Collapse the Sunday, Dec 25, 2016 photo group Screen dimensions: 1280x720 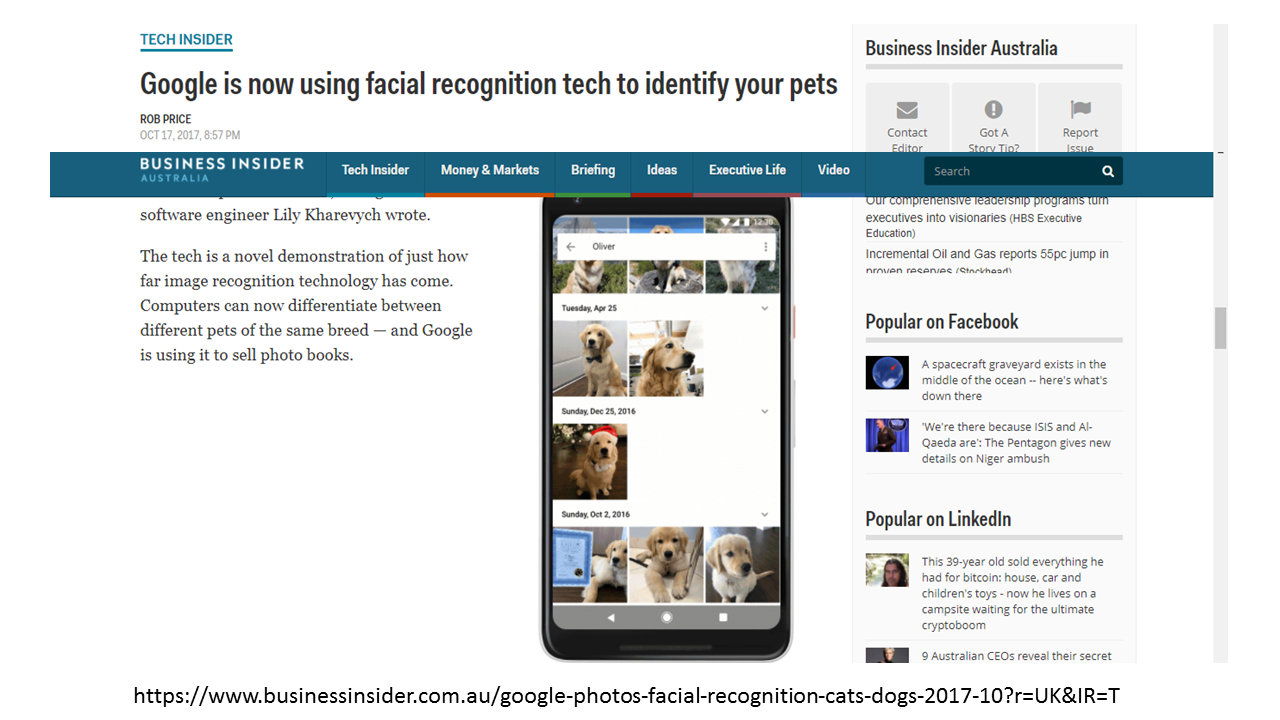click(x=765, y=411)
